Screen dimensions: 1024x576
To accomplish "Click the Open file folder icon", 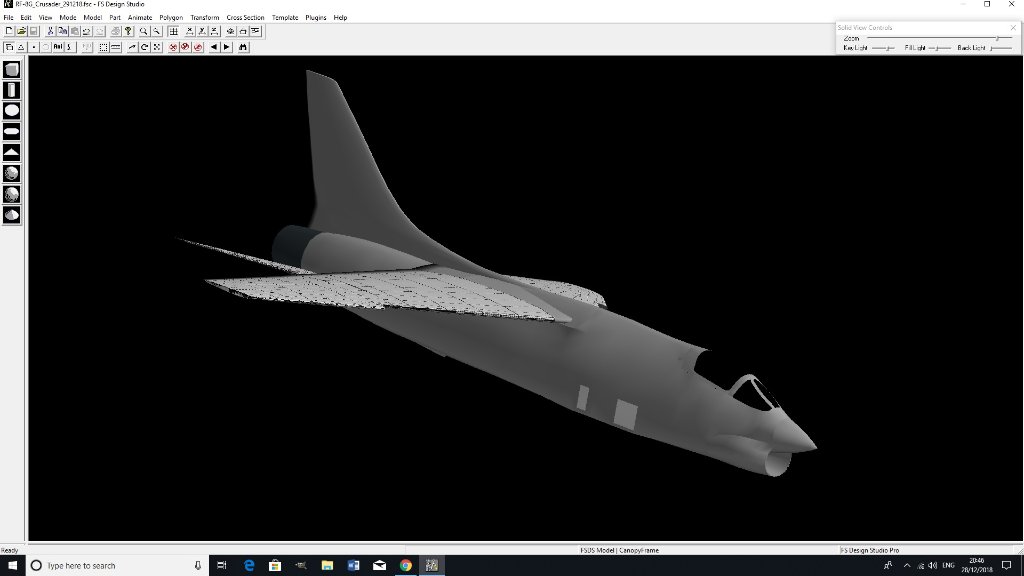I will pyautogui.click(x=21, y=32).
